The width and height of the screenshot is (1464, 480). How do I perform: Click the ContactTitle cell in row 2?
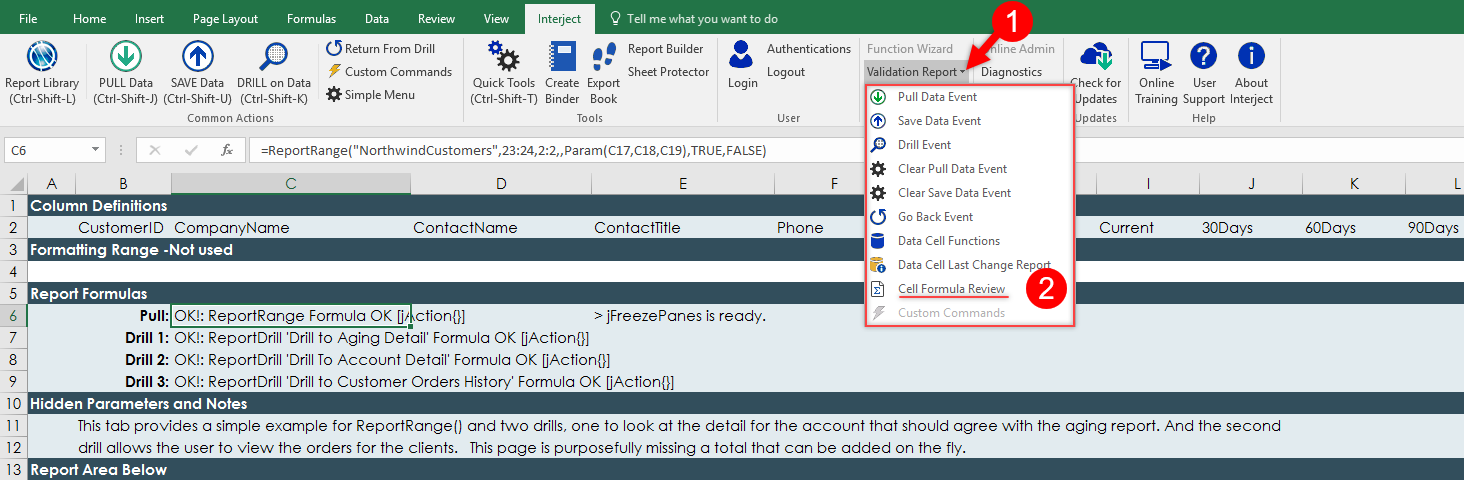pyautogui.click(x=682, y=228)
